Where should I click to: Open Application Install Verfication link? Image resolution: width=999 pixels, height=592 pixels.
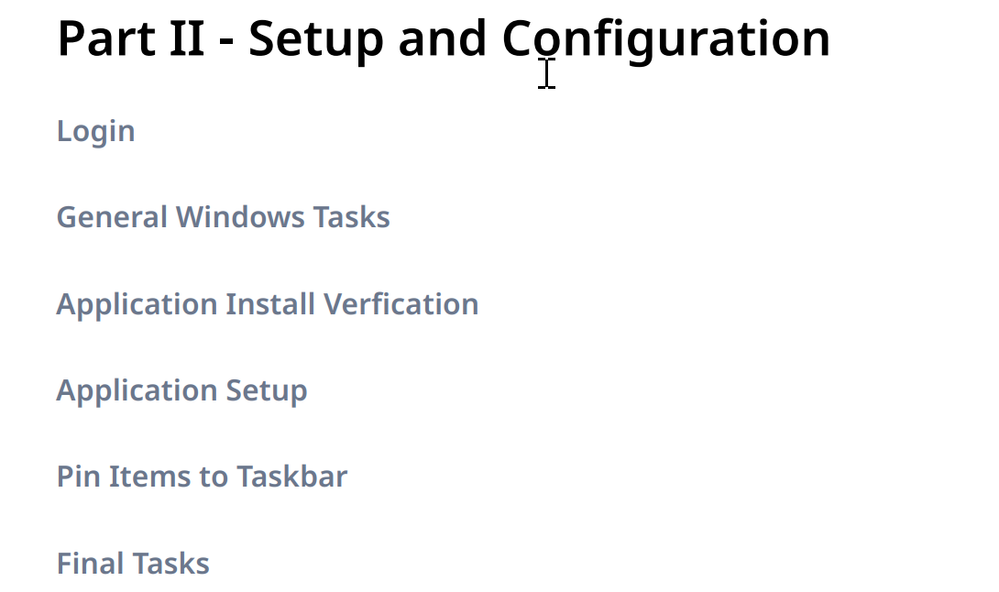click(268, 305)
